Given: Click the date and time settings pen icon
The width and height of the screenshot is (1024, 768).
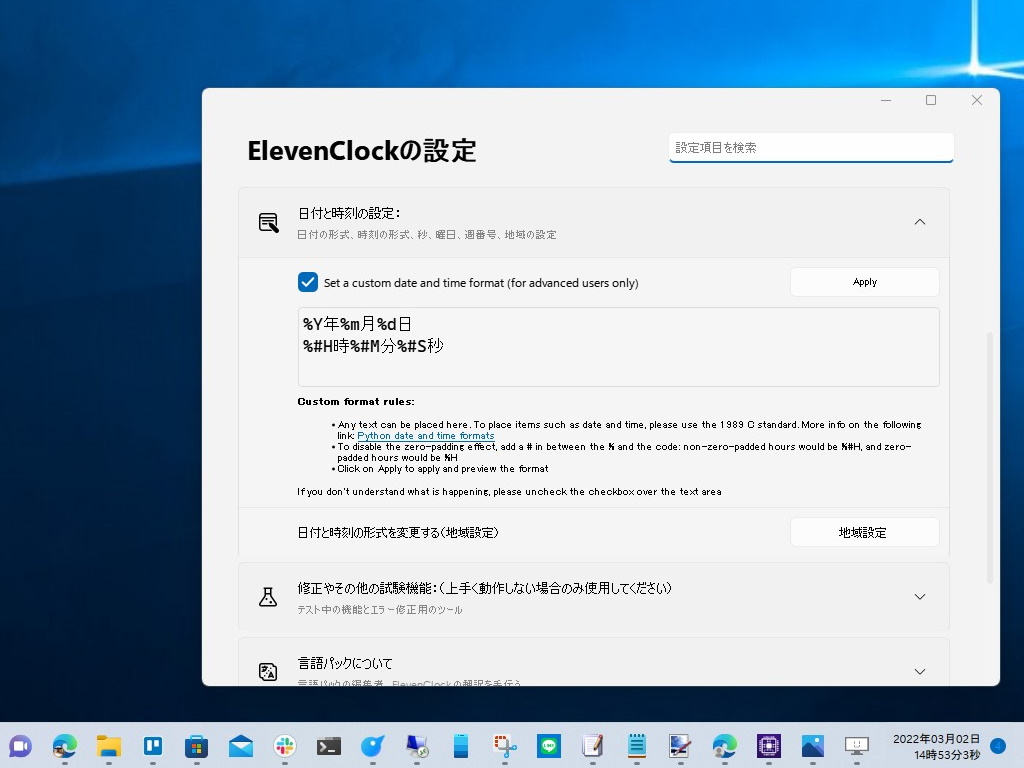Looking at the screenshot, I should click(268, 222).
